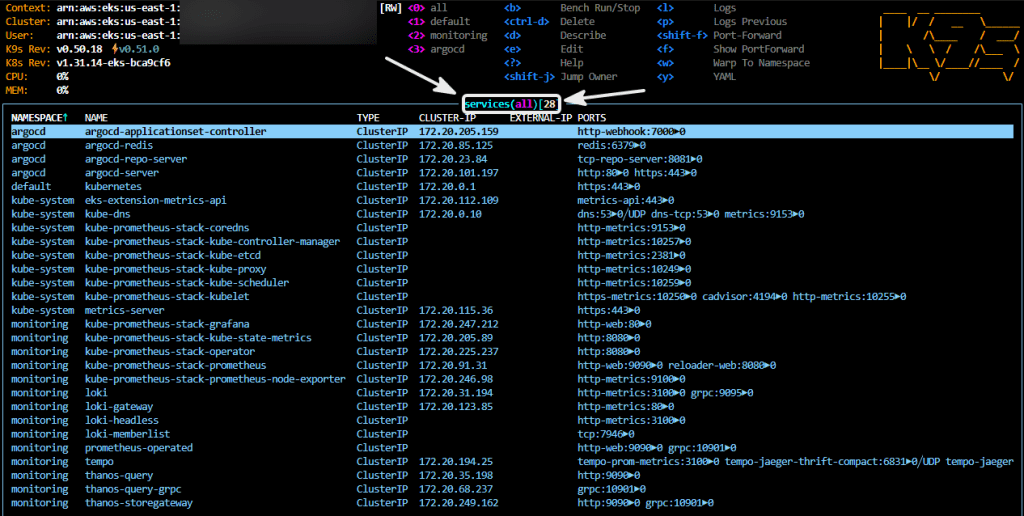Click the Describe command hint
Viewport: 1024px width, 516px height.
tap(583, 35)
